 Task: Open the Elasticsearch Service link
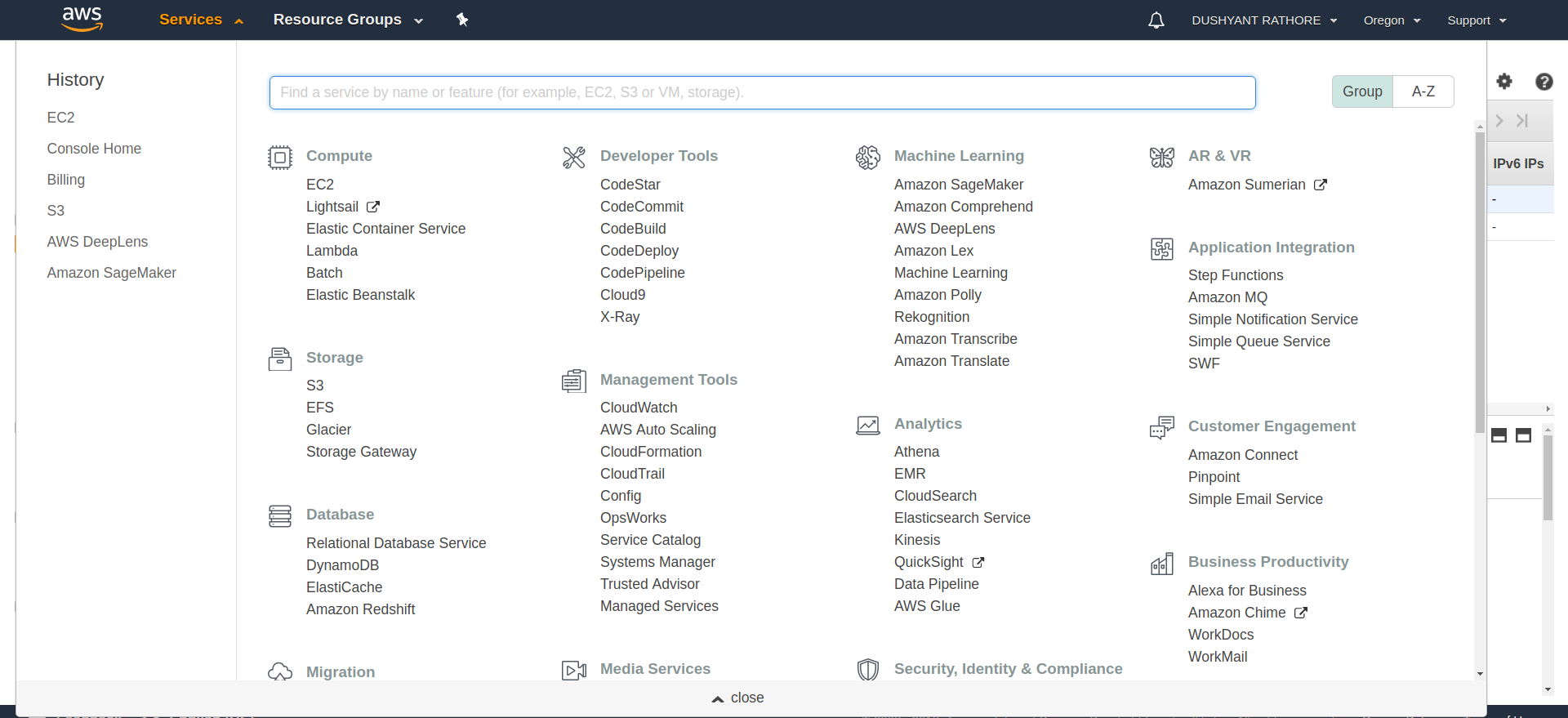coord(962,518)
